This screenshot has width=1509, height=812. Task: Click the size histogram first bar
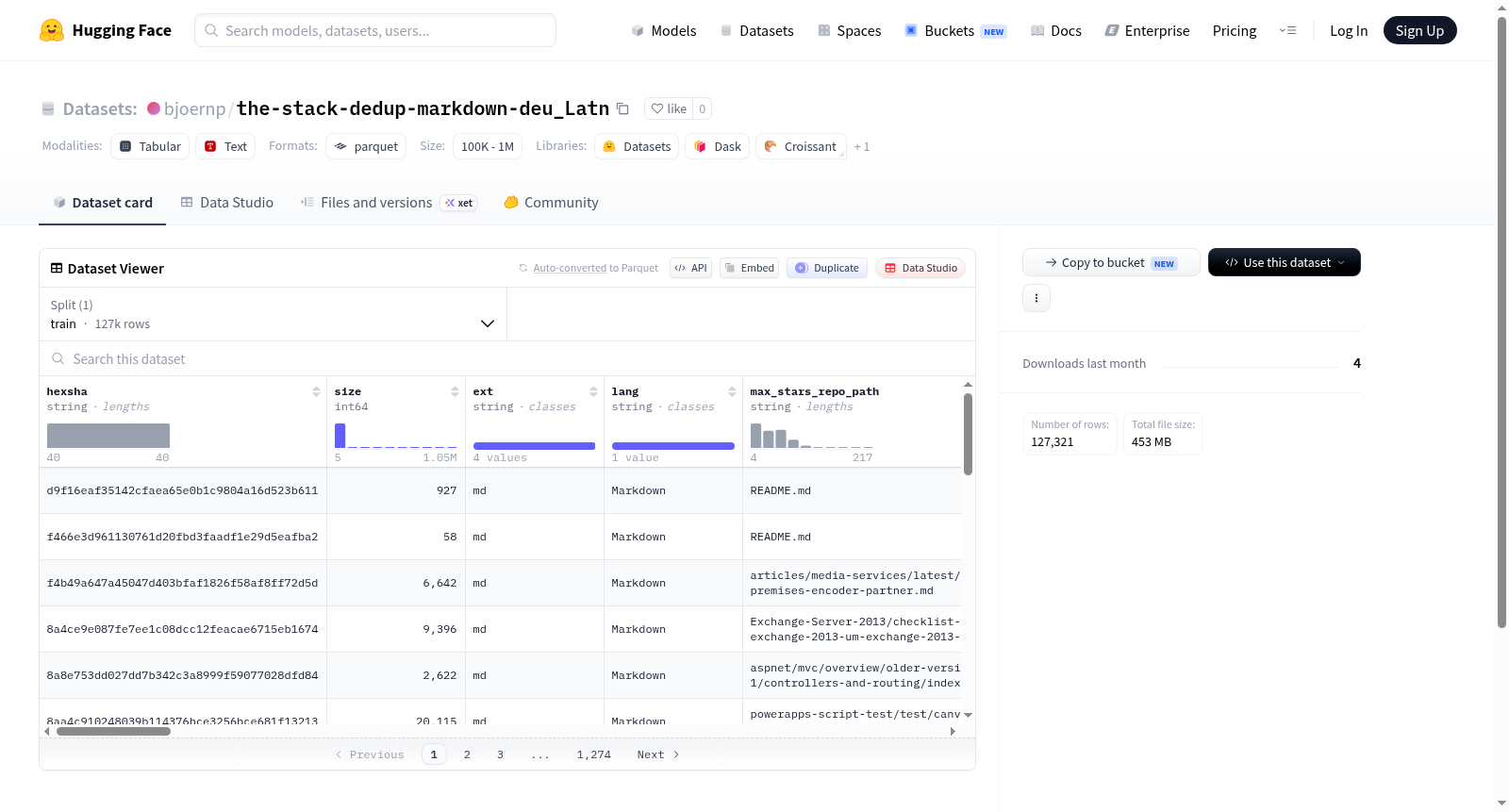(x=340, y=436)
